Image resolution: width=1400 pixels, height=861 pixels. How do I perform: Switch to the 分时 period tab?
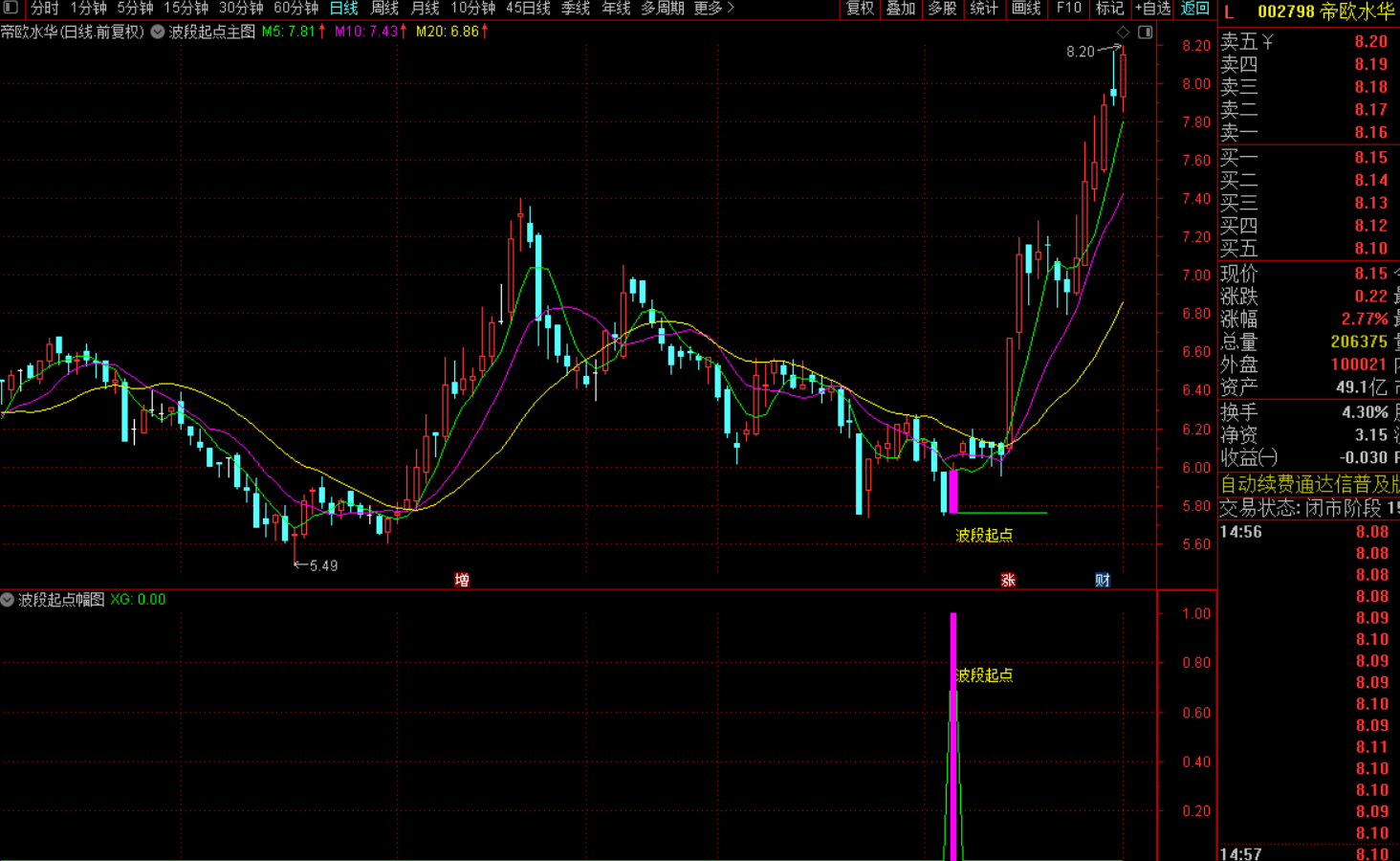point(44,9)
